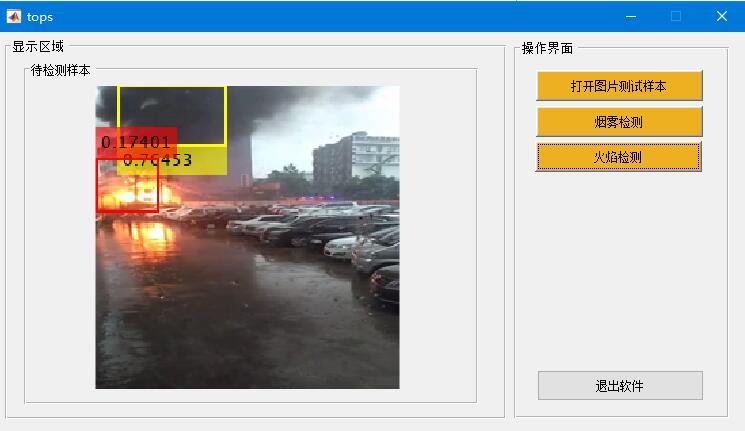Click the 待检测样本 panel title

60,70
